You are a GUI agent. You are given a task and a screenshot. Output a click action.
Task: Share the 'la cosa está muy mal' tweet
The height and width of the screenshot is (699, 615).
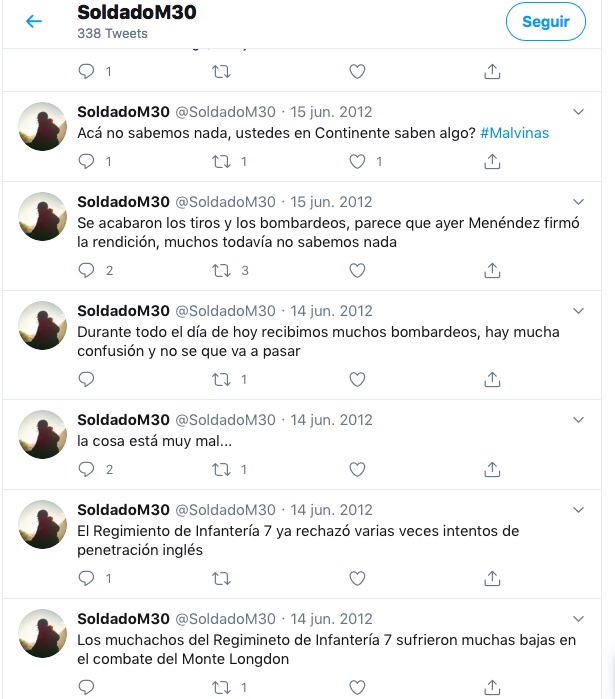coord(492,469)
